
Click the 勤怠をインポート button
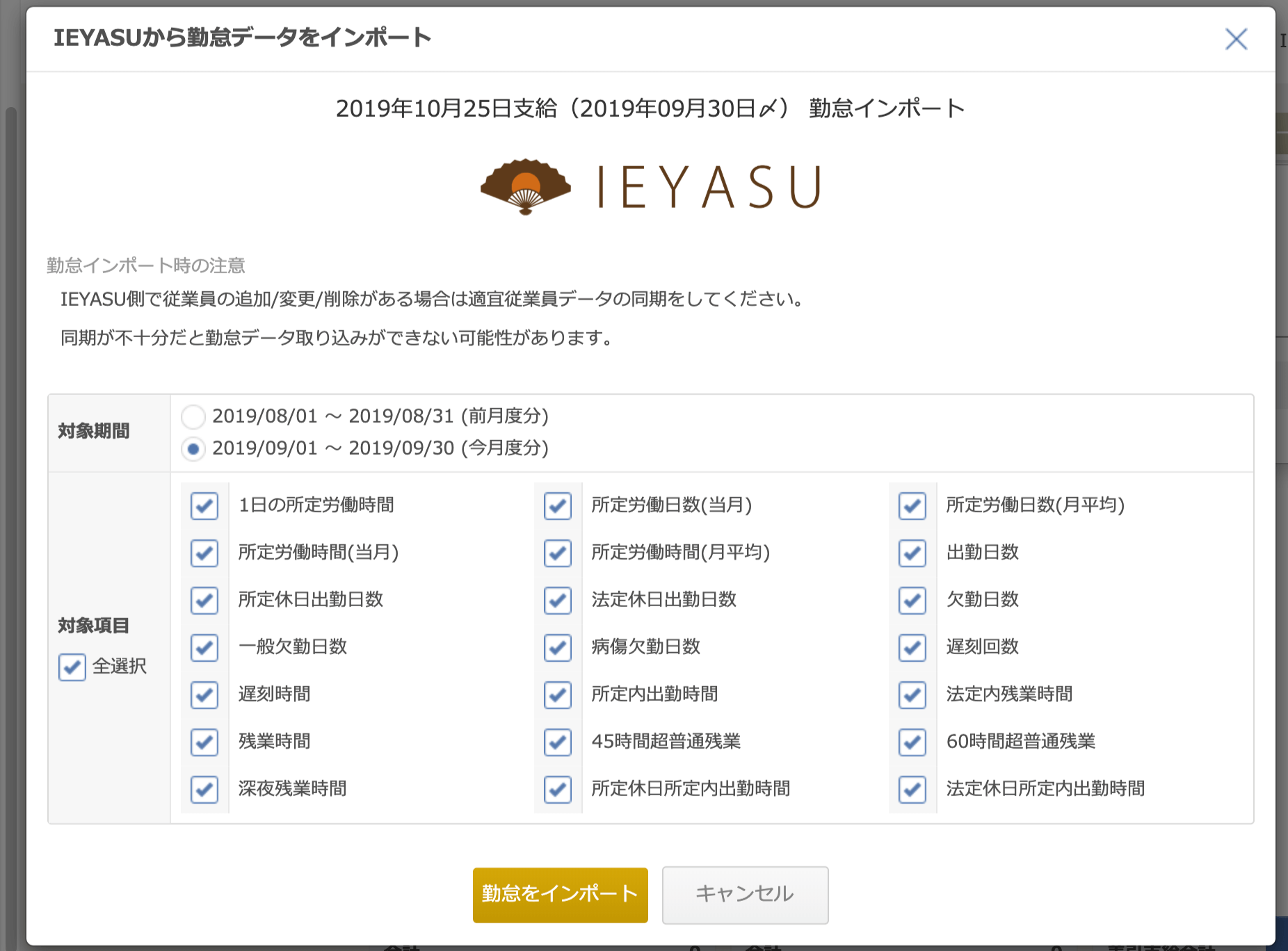(x=560, y=895)
